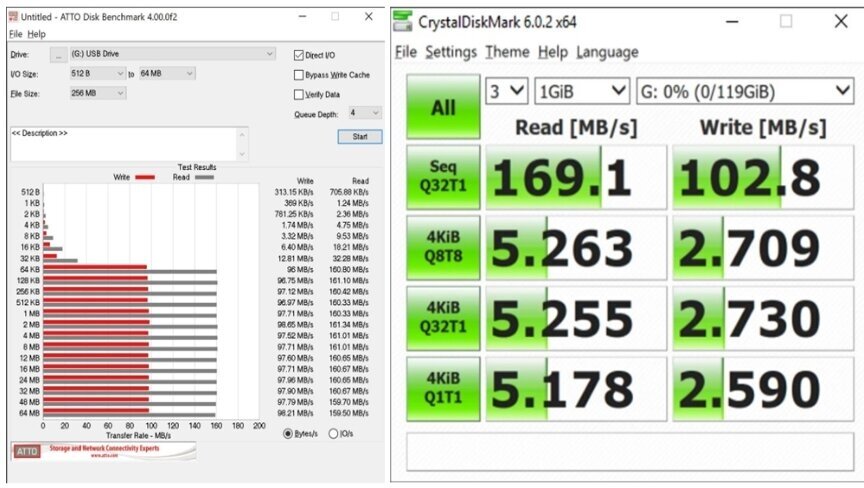
Task: Minimize the CrystalDiskMark window
Action: pos(732,21)
